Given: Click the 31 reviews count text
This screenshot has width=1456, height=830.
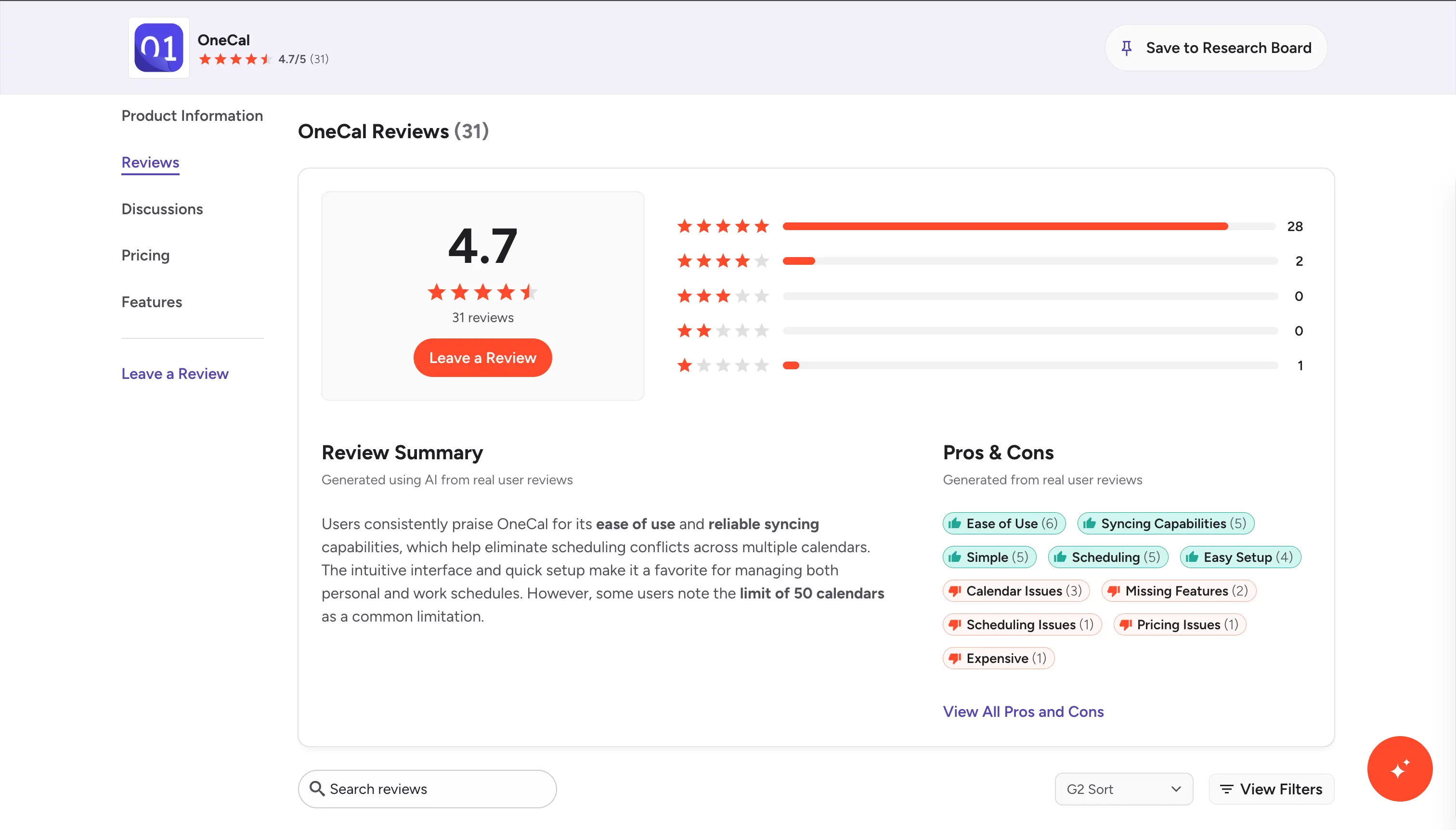Looking at the screenshot, I should pyautogui.click(x=482, y=318).
